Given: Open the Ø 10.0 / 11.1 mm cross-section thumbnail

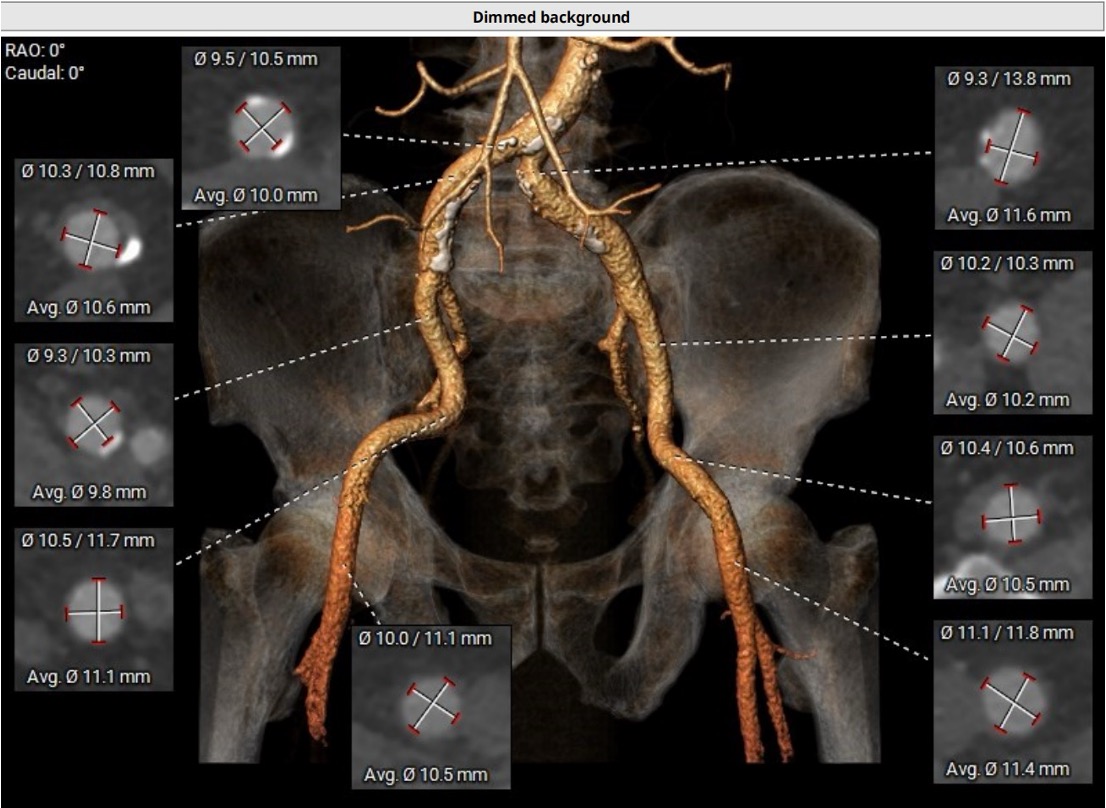Looking at the screenshot, I should [x=431, y=706].
